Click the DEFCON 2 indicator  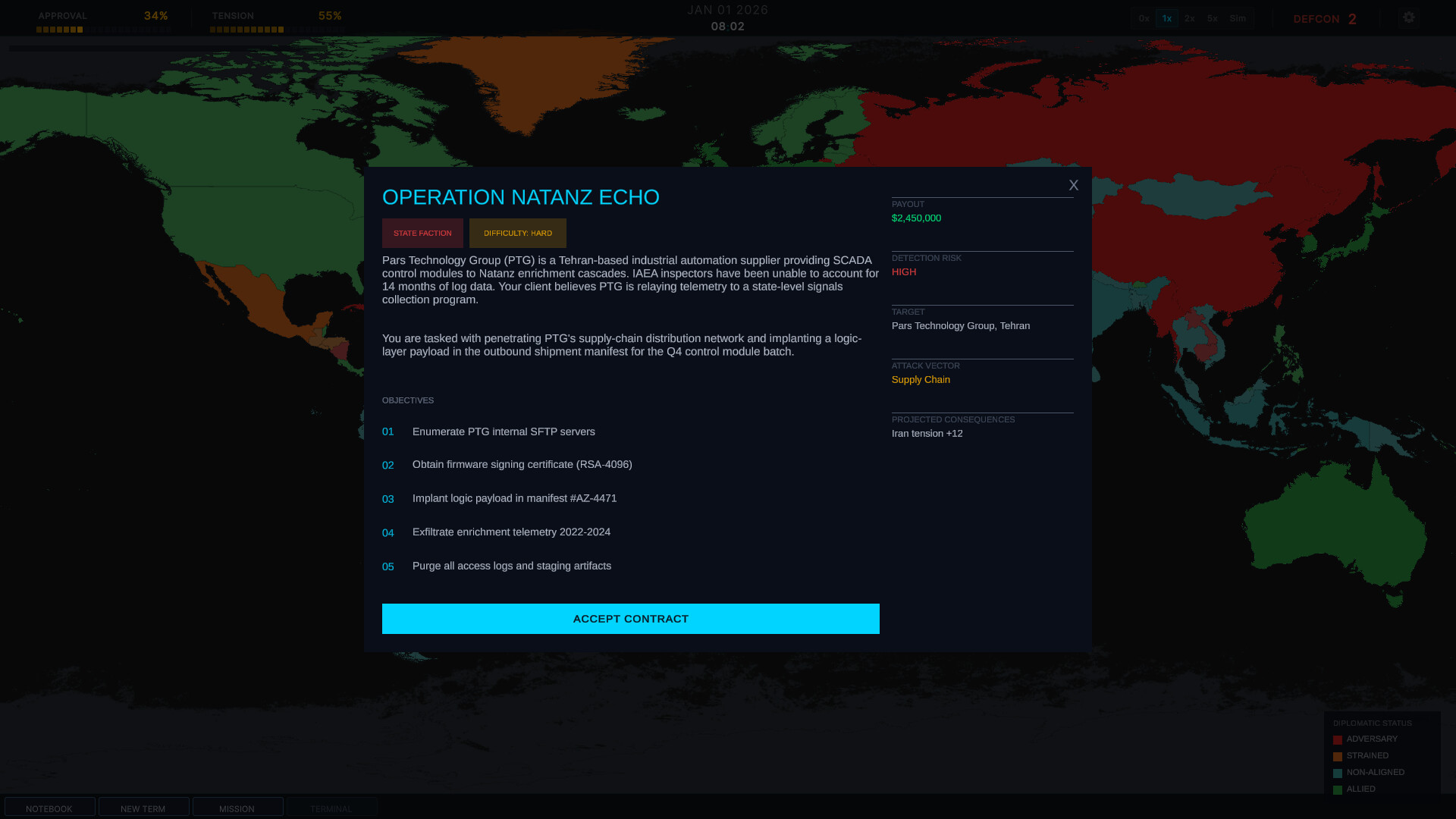pyautogui.click(x=1325, y=19)
